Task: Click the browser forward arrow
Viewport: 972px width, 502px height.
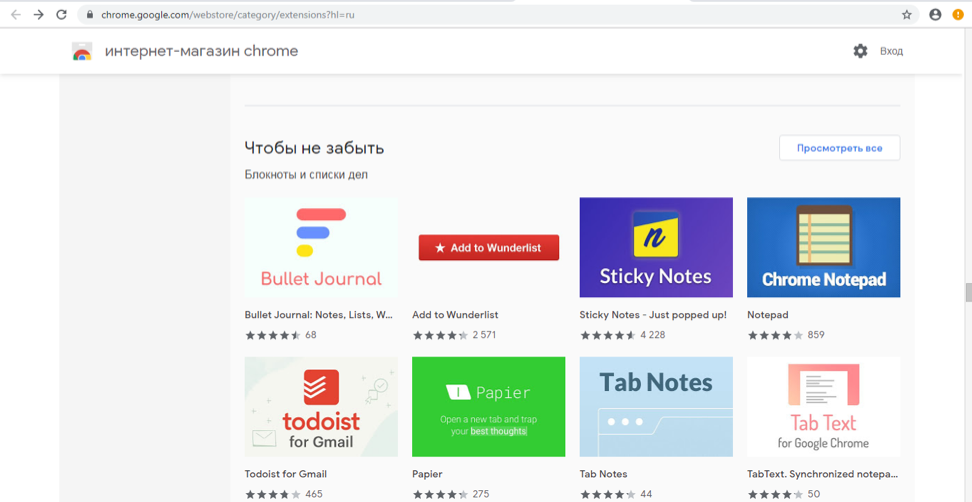Action: point(39,15)
